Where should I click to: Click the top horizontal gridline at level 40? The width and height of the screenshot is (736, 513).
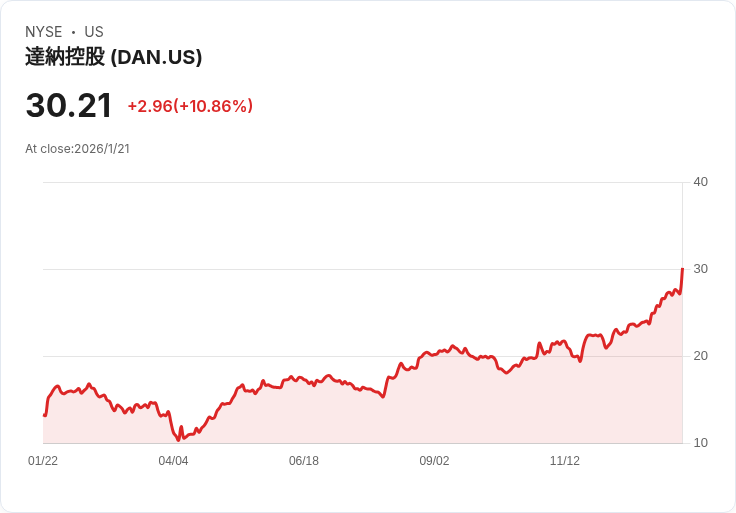coord(360,182)
